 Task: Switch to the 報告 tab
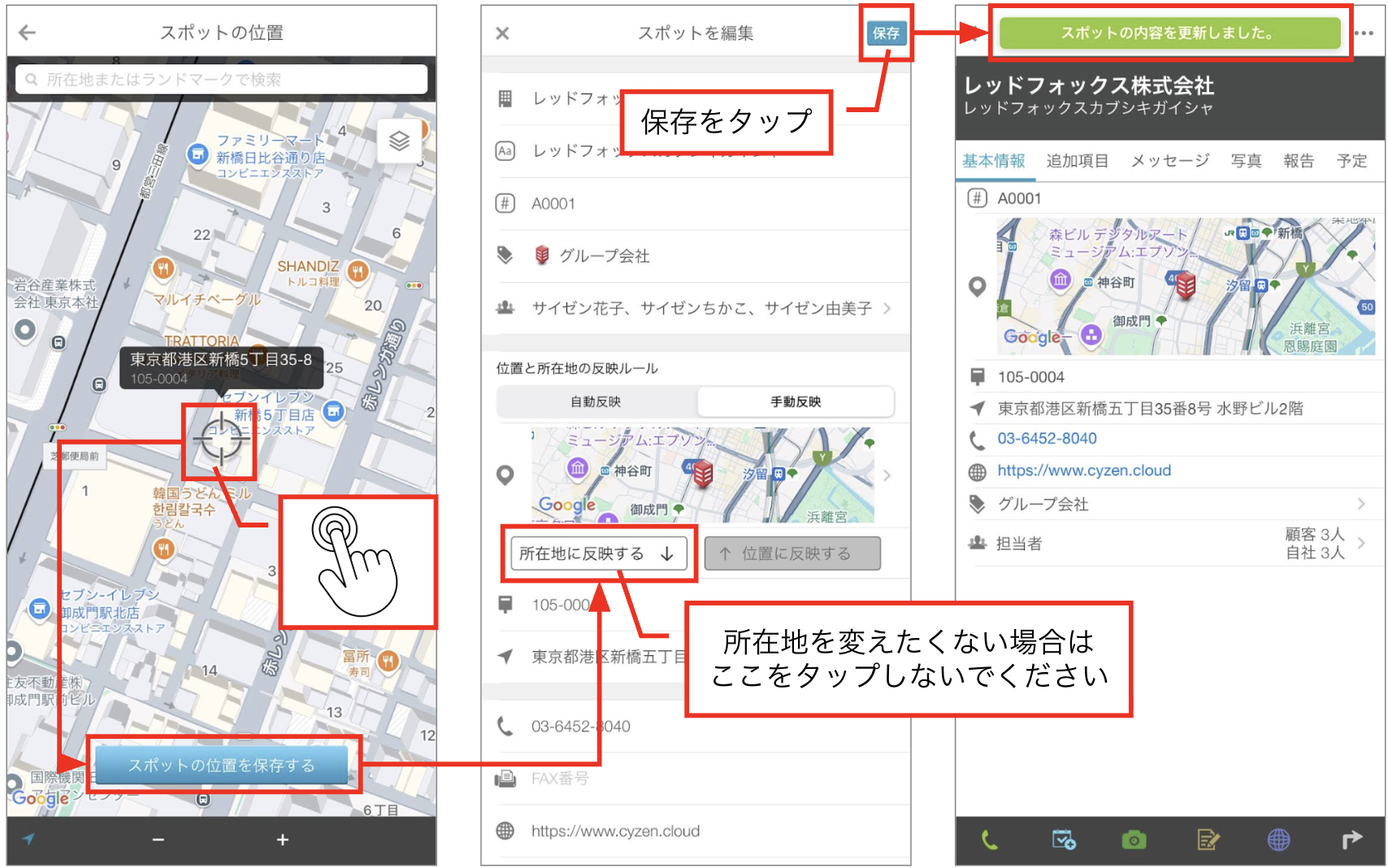(1299, 161)
